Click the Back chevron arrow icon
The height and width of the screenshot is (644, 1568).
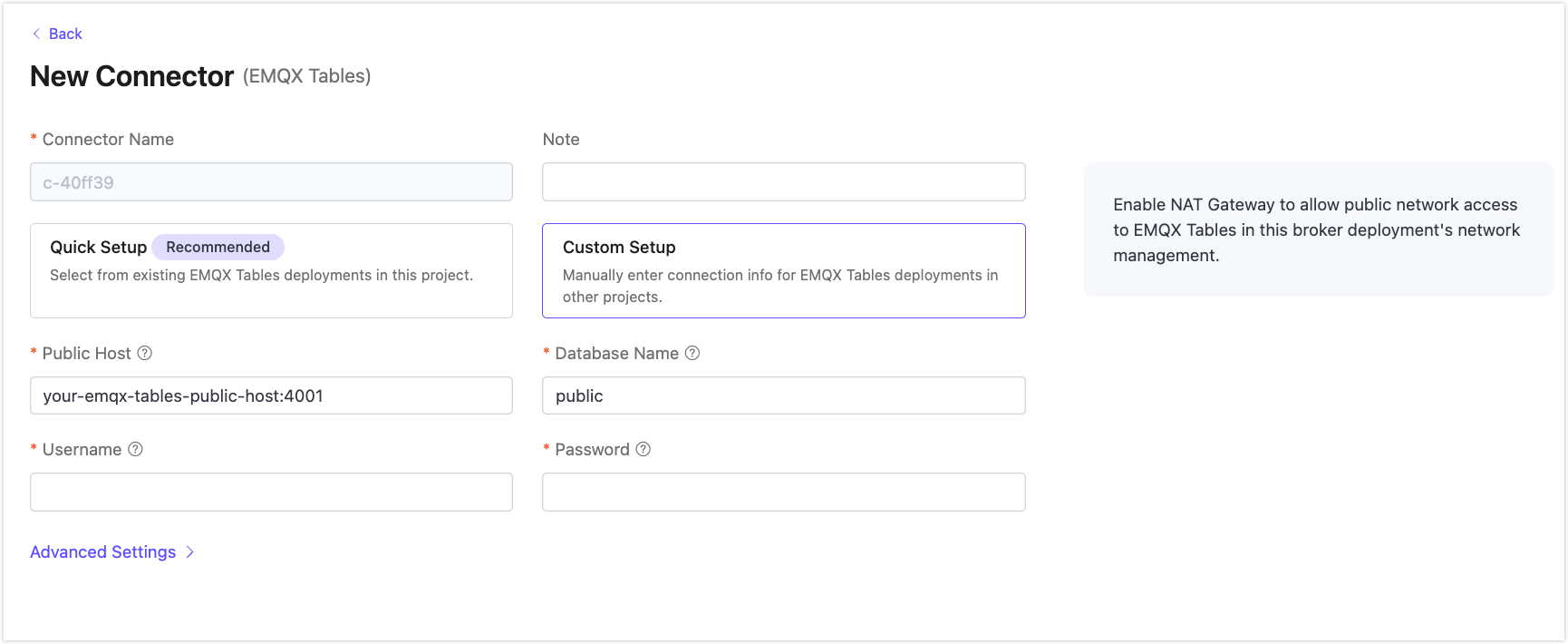[x=36, y=34]
